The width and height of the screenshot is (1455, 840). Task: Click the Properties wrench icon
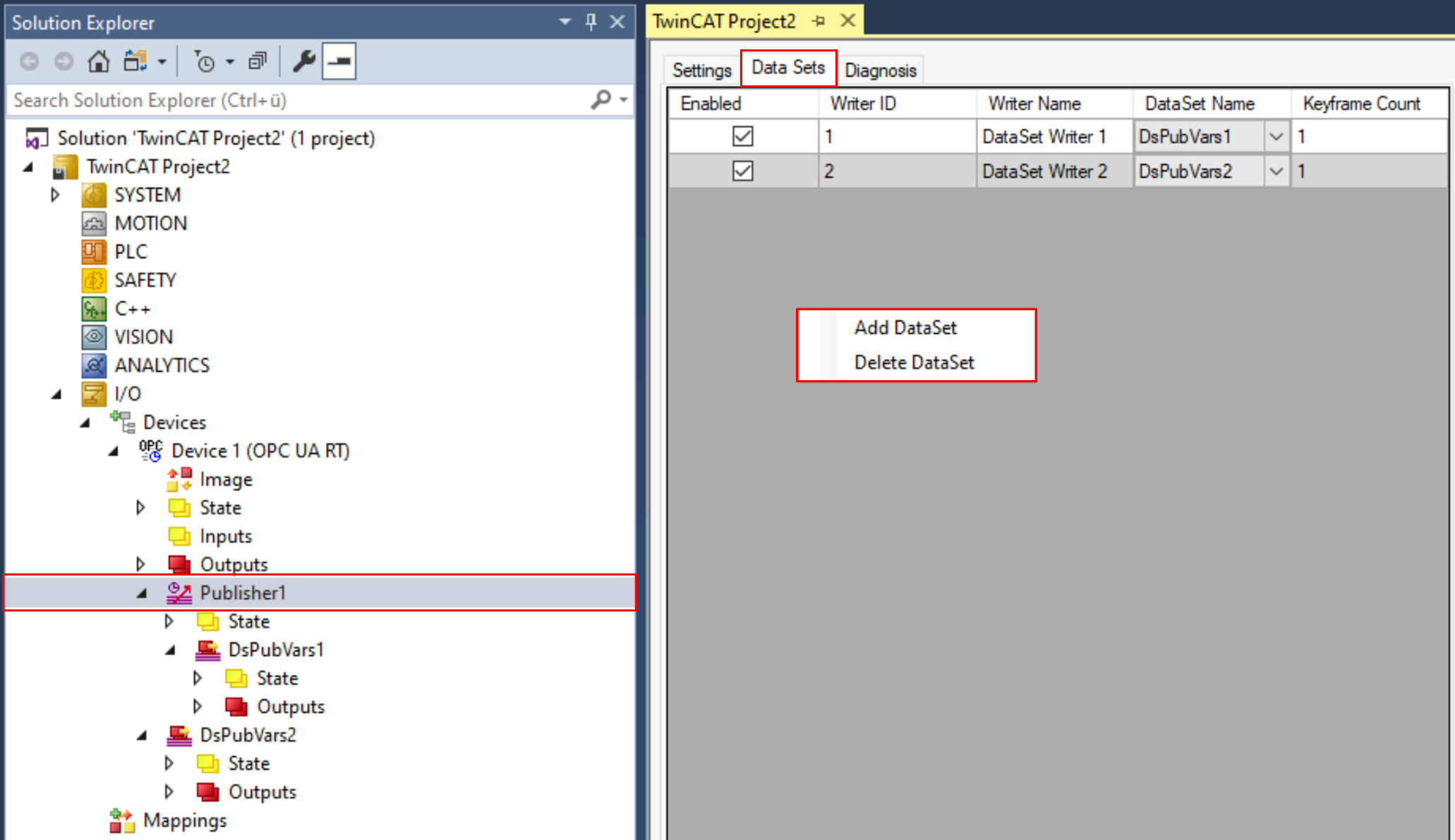coord(304,62)
